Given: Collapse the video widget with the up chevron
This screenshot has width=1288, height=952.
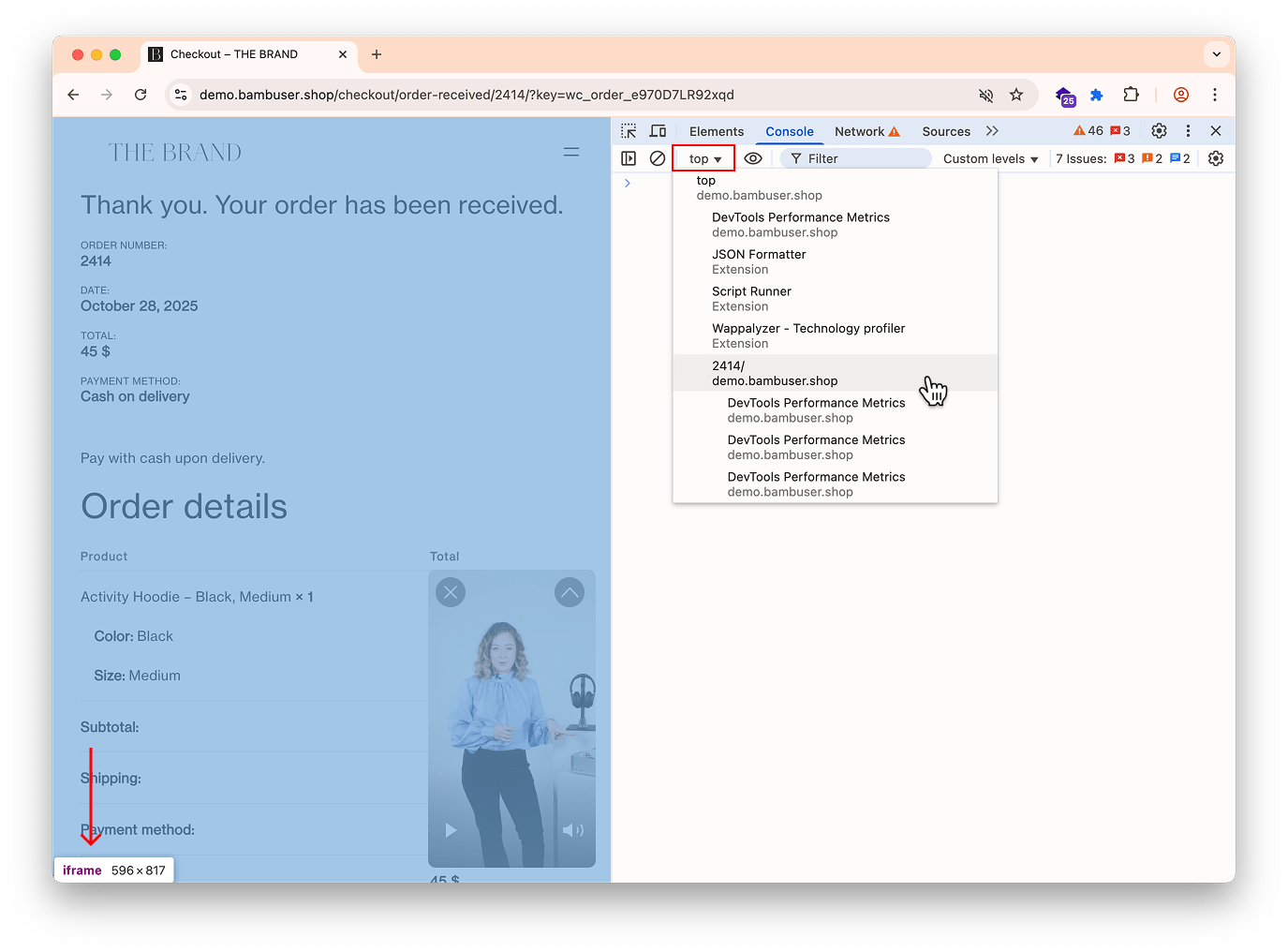Looking at the screenshot, I should (x=570, y=592).
